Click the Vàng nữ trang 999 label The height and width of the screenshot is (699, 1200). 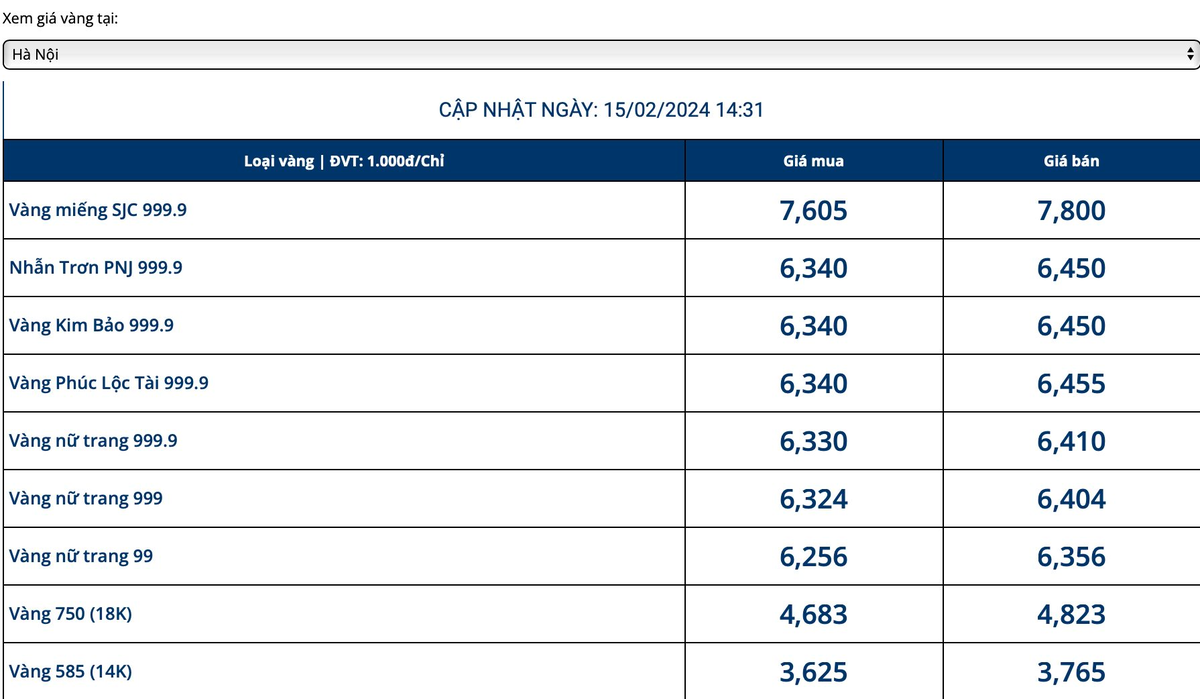[x=85, y=498]
